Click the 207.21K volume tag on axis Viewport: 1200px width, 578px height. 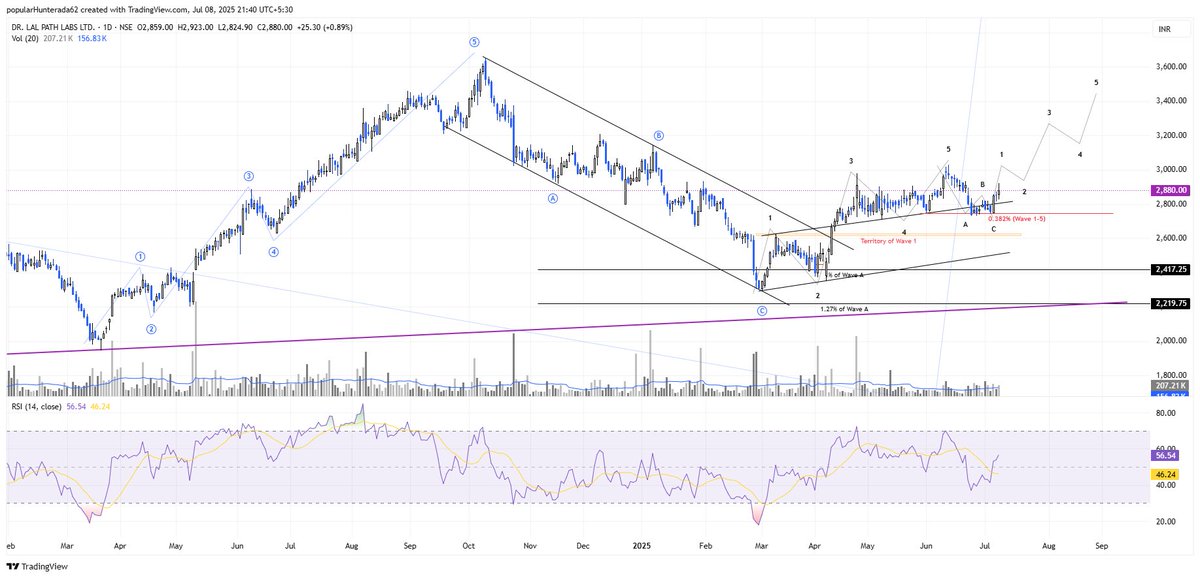(x=1169, y=384)
